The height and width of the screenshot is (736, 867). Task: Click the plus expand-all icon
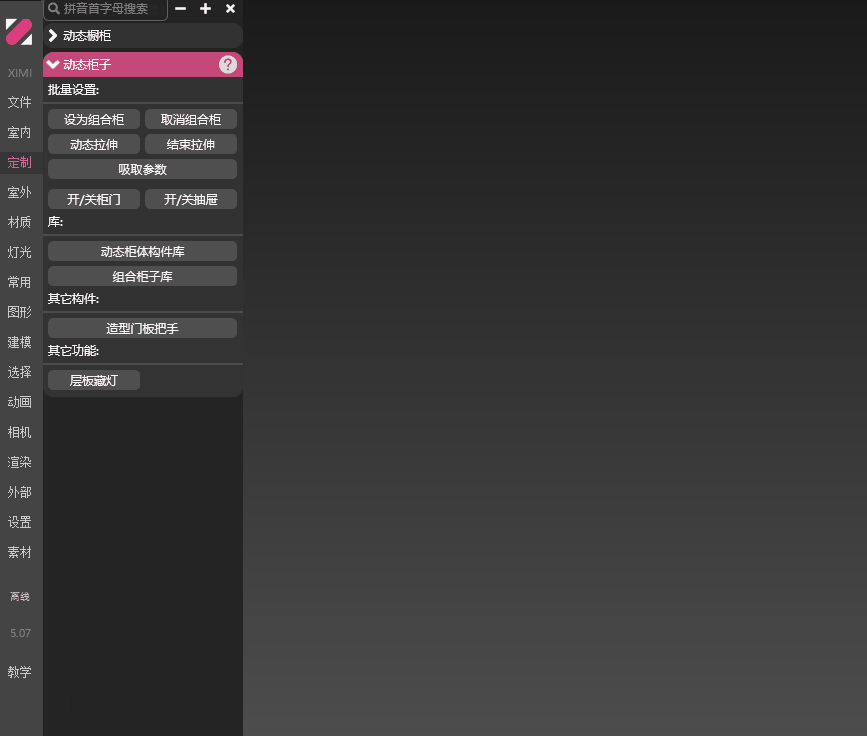coord(205,9)
